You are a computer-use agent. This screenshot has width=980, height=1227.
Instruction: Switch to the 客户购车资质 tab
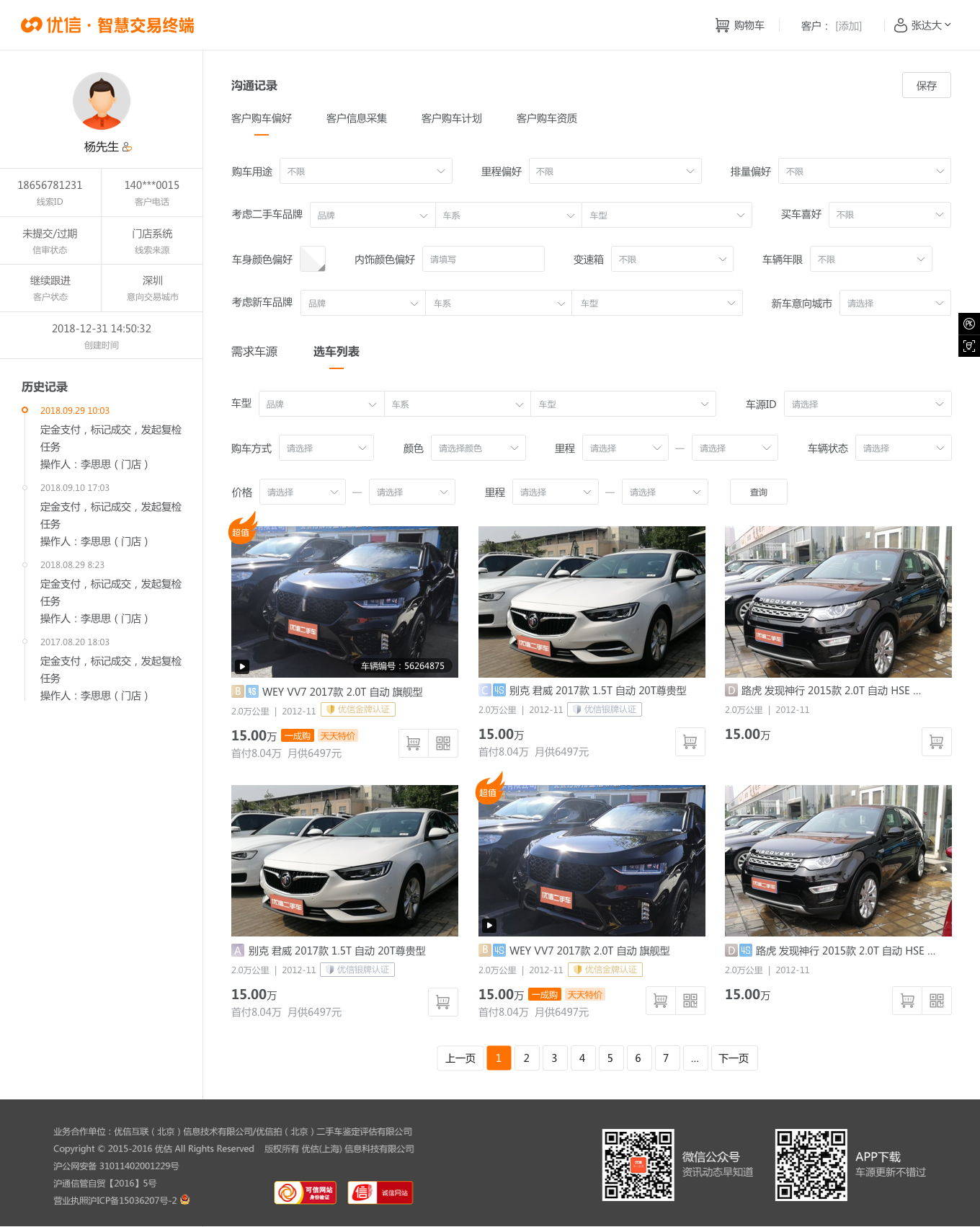(x=547, y=118)
